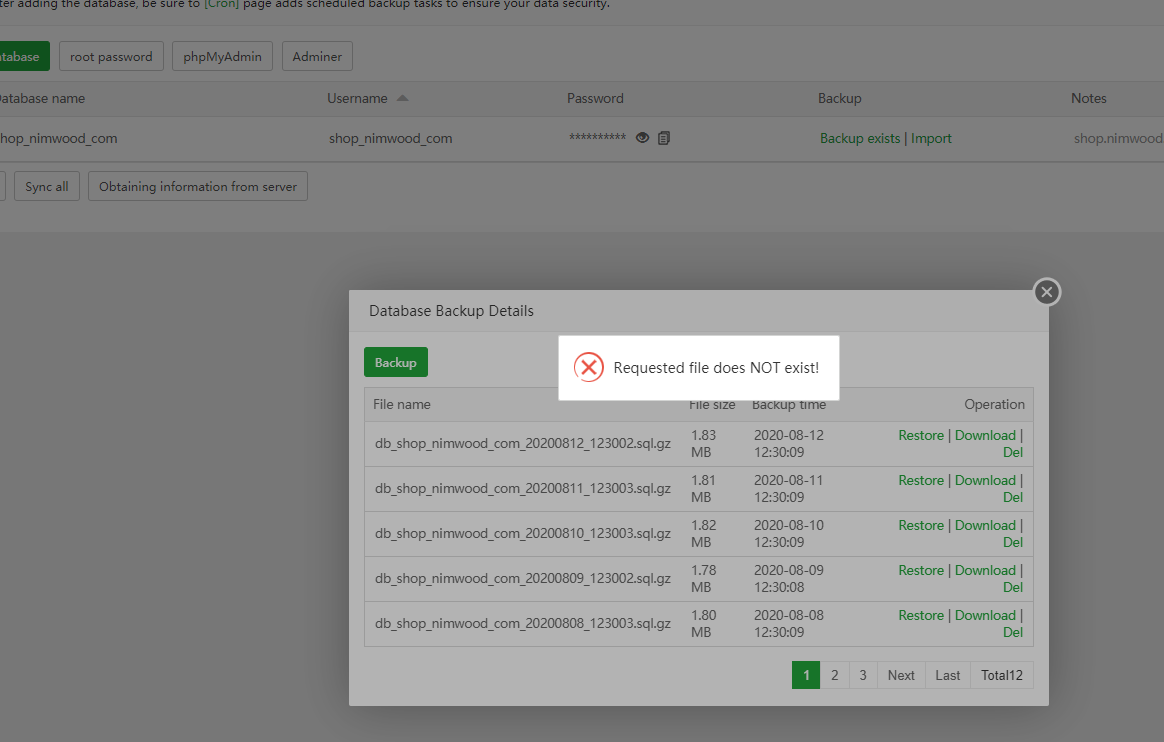Select file db_shop_nimwood_com_20200812_123002.sql.gz
Viewport: 1164px width, 742px height.
pos(523,444)
